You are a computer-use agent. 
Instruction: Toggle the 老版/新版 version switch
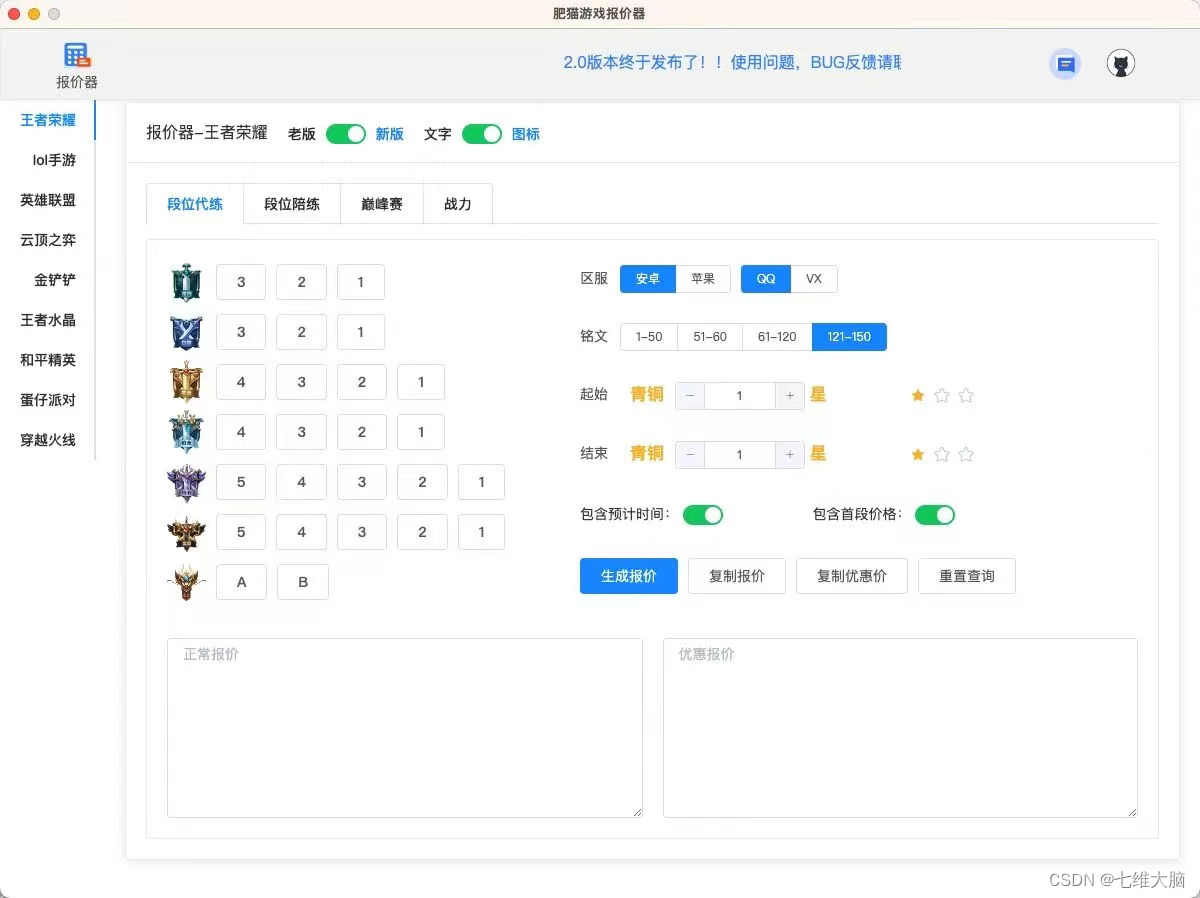346,134
